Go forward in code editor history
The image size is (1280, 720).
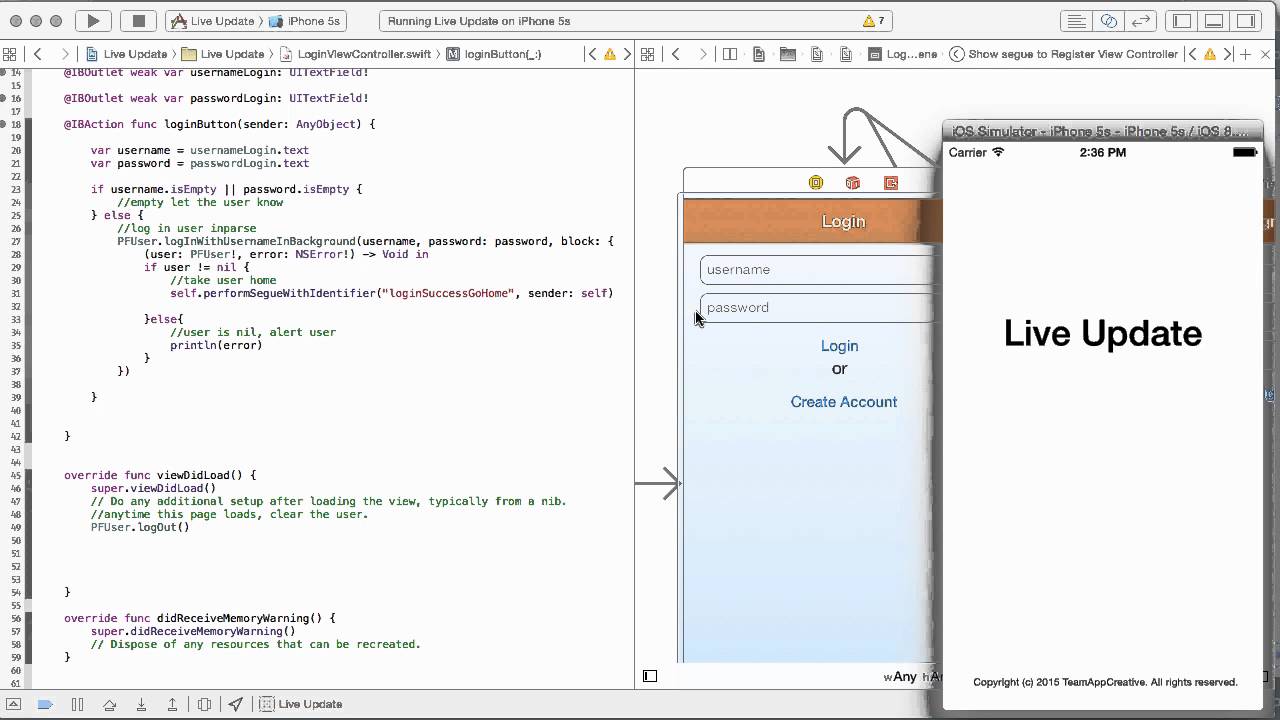(65, 54)
